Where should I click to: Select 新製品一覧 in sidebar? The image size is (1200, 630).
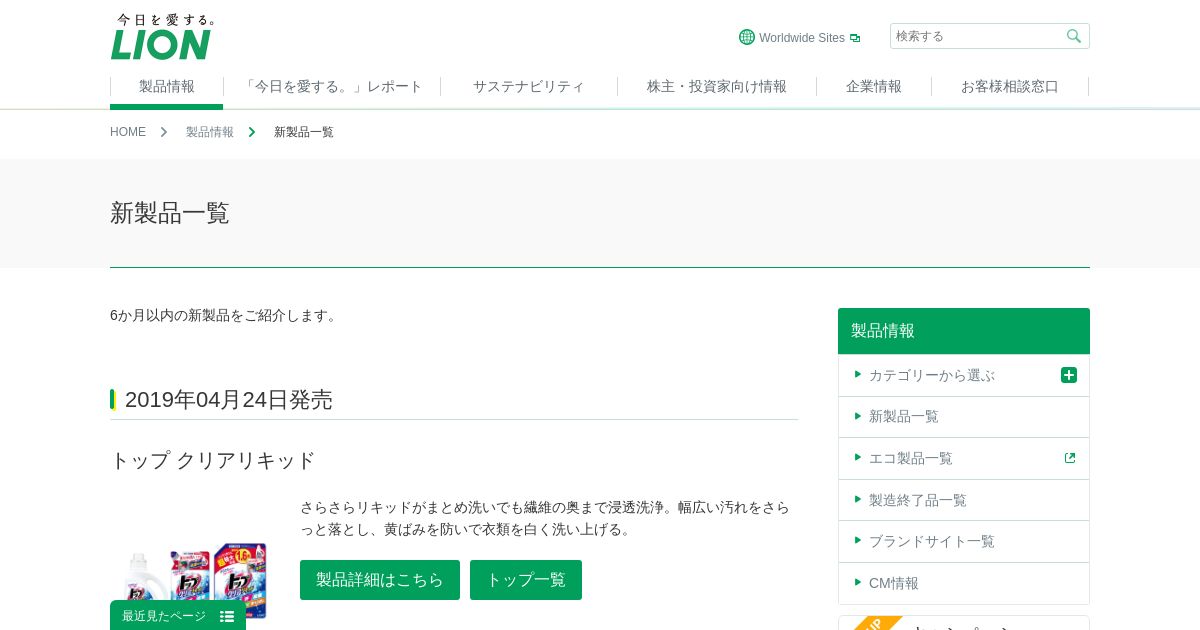[964, 417]
